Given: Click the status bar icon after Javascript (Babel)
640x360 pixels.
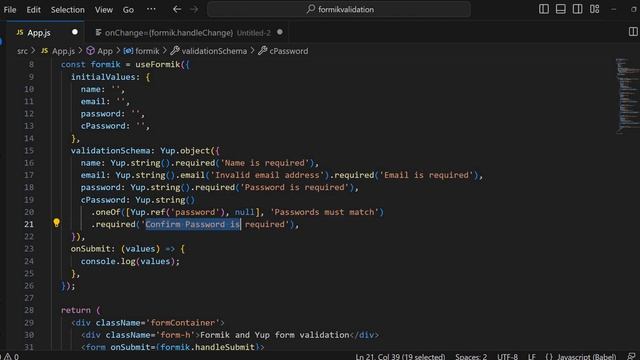Looking at the screenshot, I should (631, 356).
